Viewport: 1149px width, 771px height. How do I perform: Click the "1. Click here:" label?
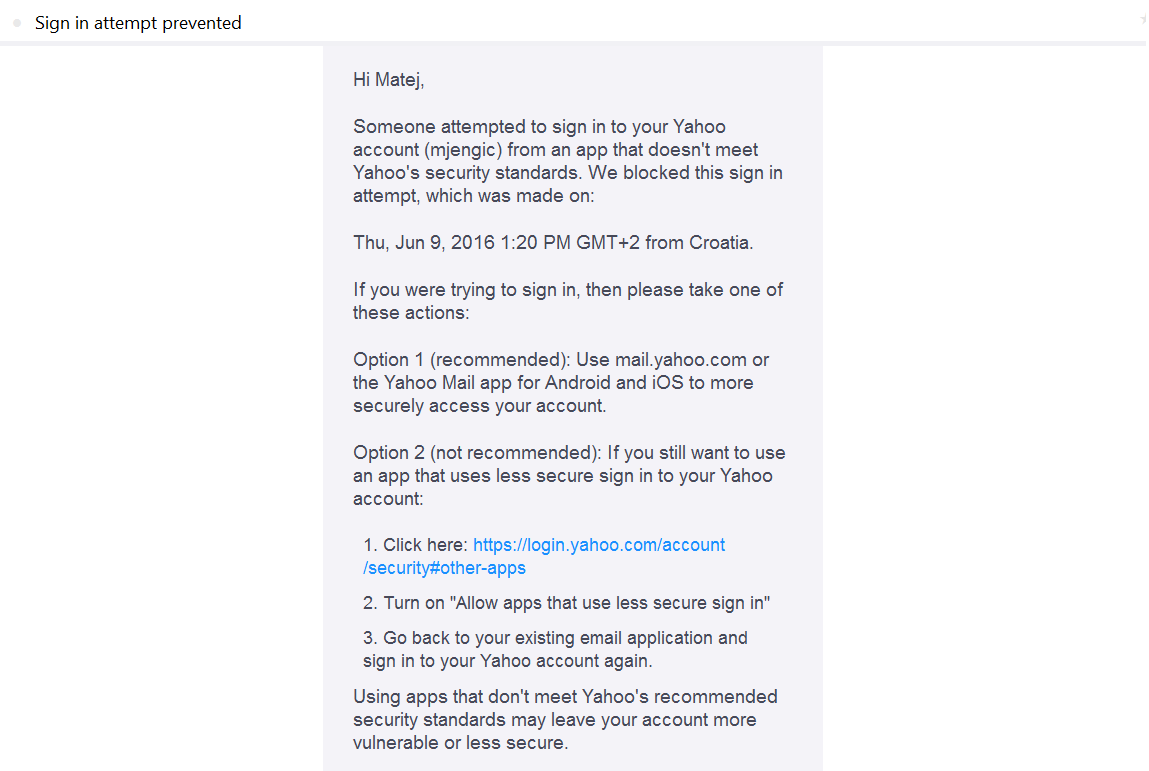click(415, 545)
